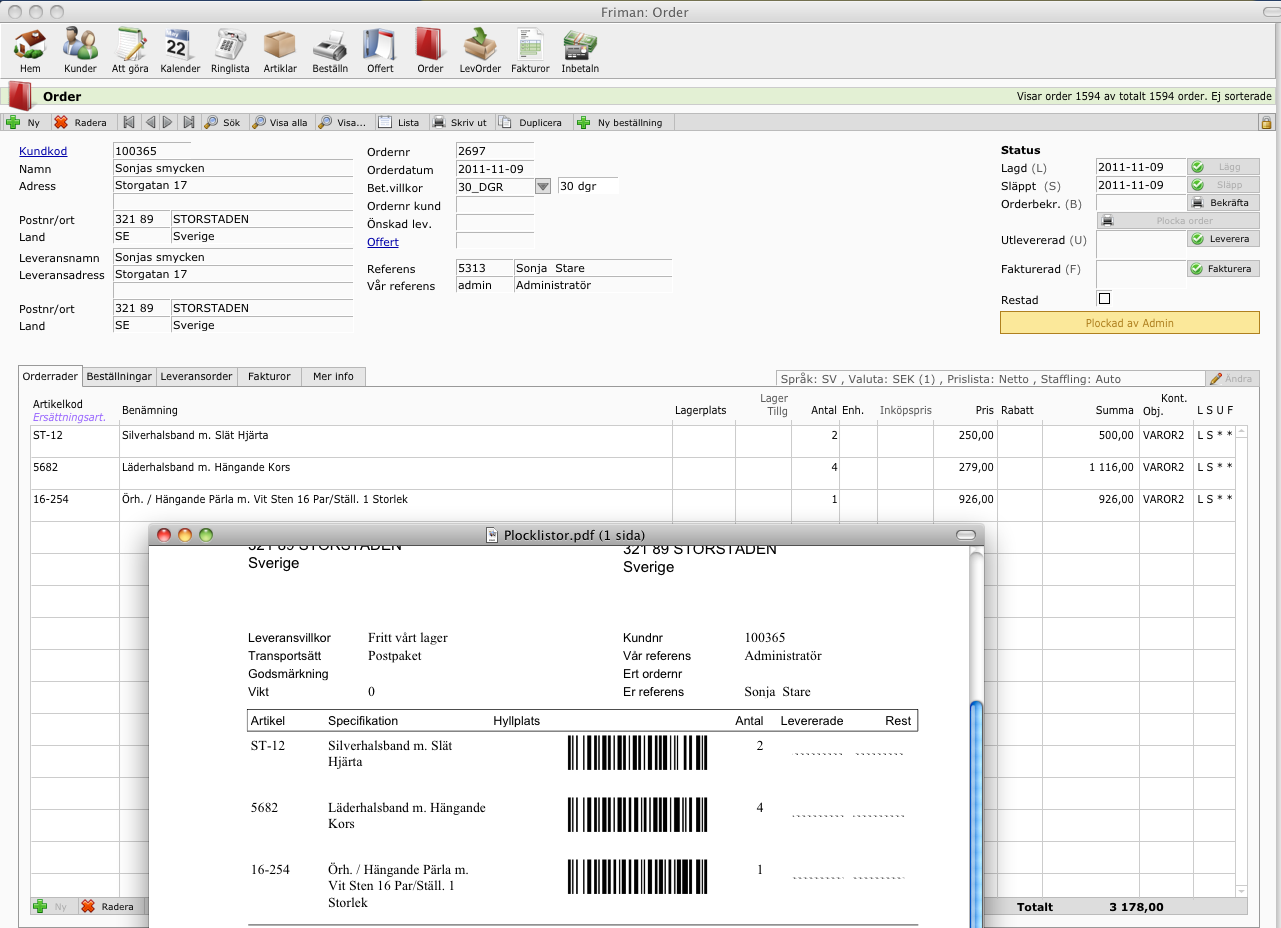The height and width of the screenshot is (928, 1281).
Task: Click the lock icon in toolbar
Action: point(1265,123)
